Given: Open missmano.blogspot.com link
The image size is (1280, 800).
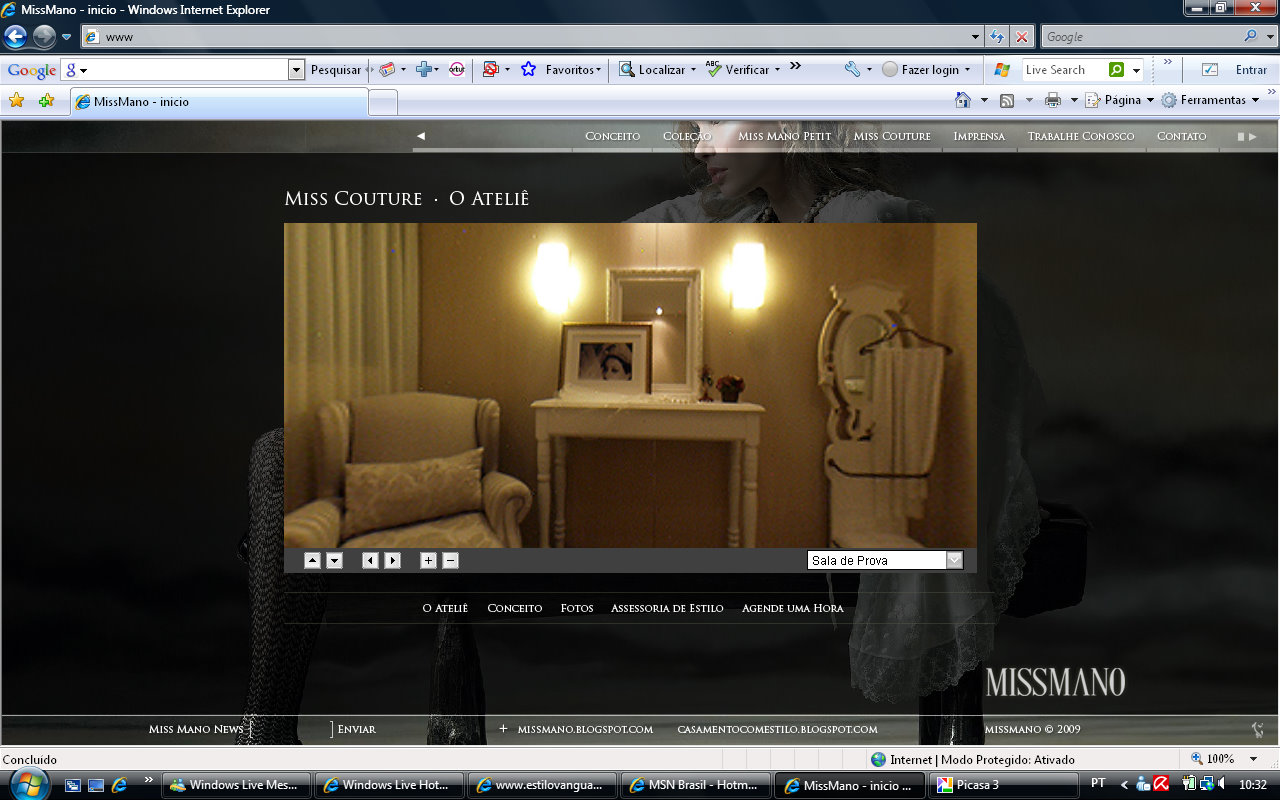Looking at the screenshot, I should point(585,729).
